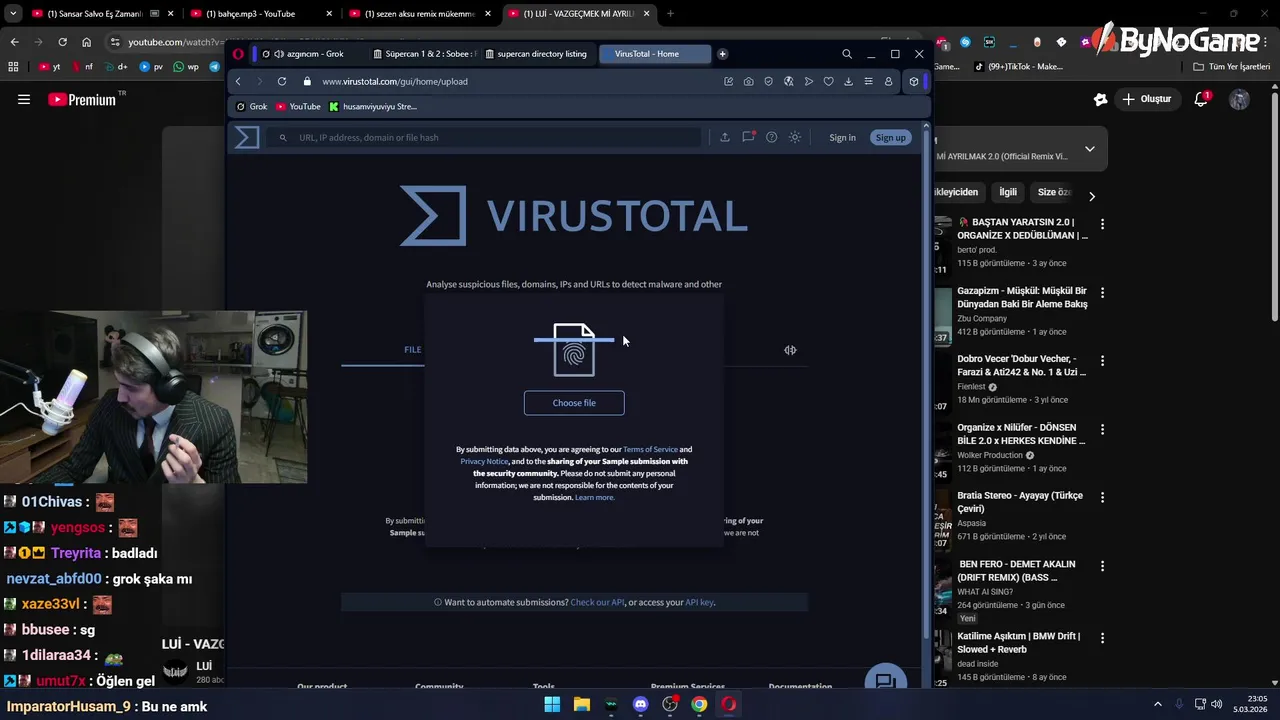Open BAŞTAN YARATSIN 2.0 video suggestion
Screen dimensions: 1280x720
(x=1022, y=228)
